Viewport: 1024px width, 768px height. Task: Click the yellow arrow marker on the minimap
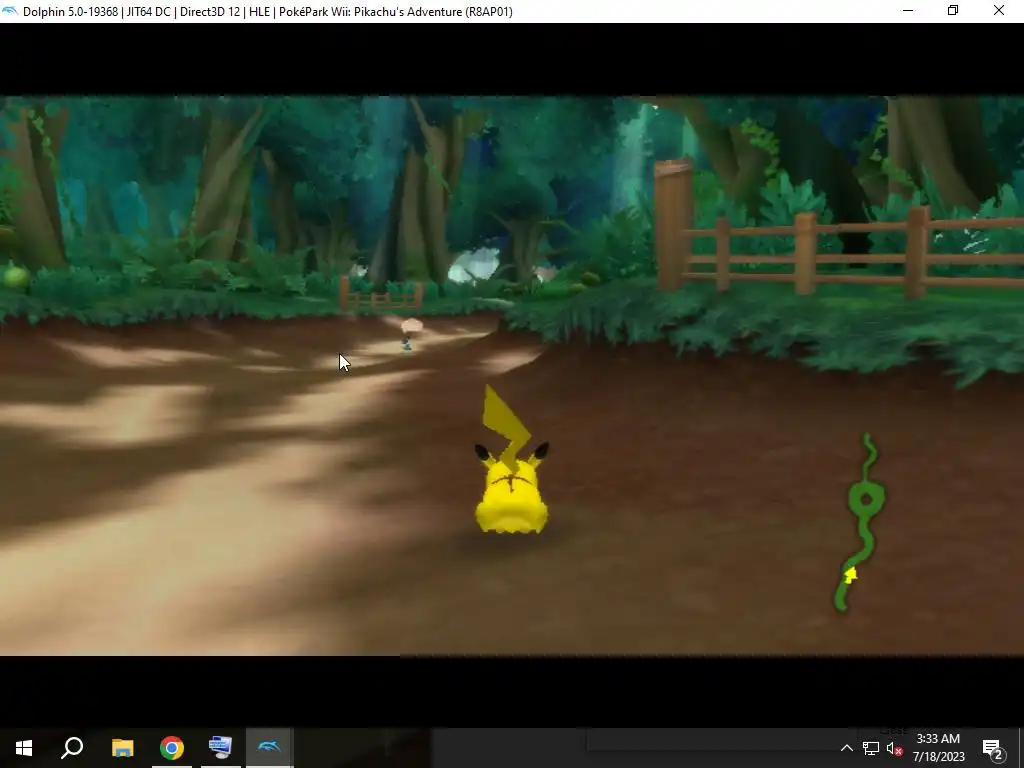tap(850, 575)
